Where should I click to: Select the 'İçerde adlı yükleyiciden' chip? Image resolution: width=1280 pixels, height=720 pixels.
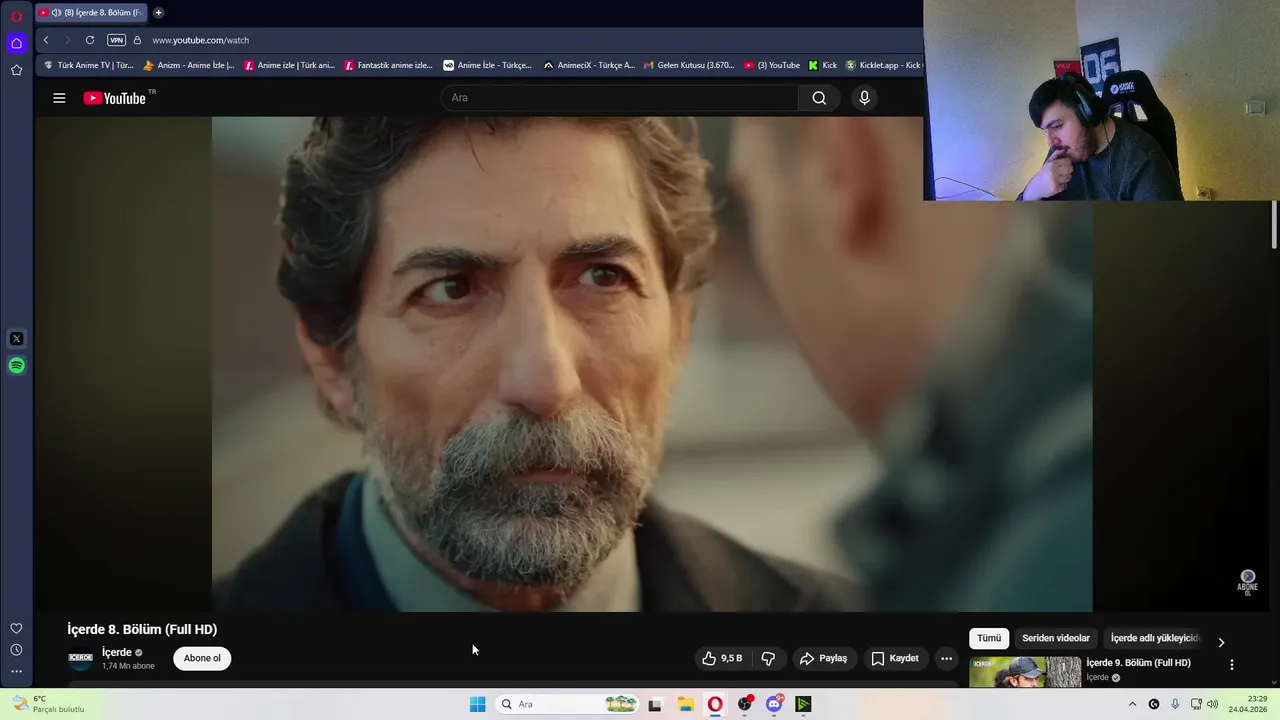1155,638
